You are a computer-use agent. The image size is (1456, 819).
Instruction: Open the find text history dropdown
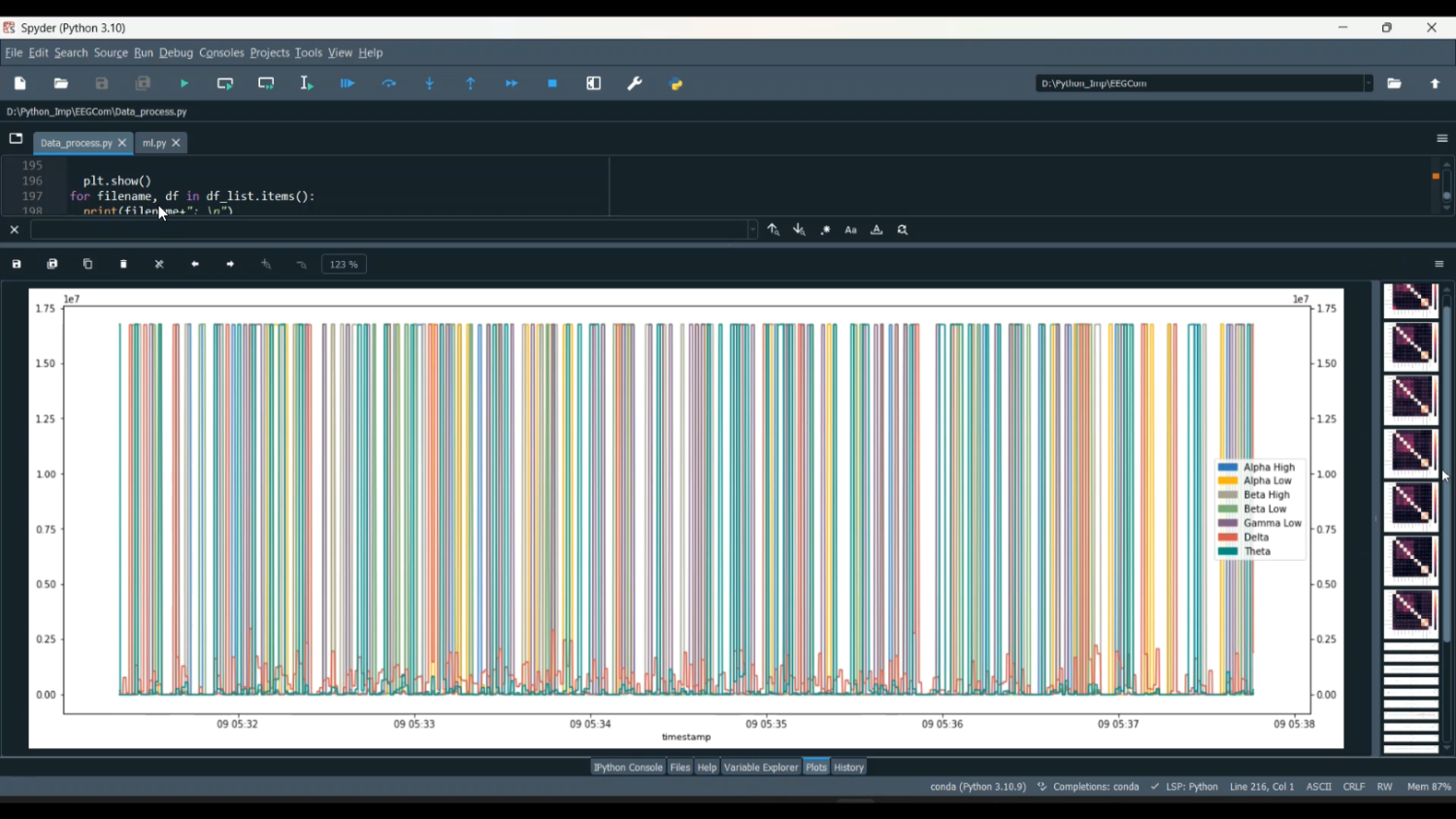pos(752,230)
